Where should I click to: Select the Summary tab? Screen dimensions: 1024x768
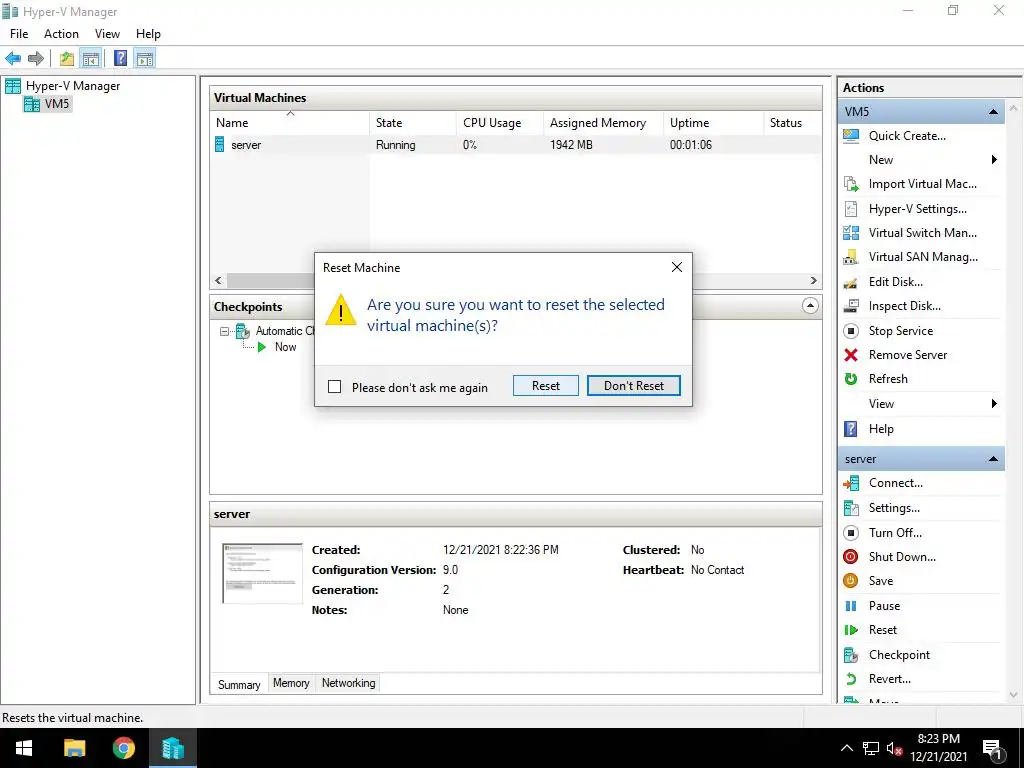point(239,684)
